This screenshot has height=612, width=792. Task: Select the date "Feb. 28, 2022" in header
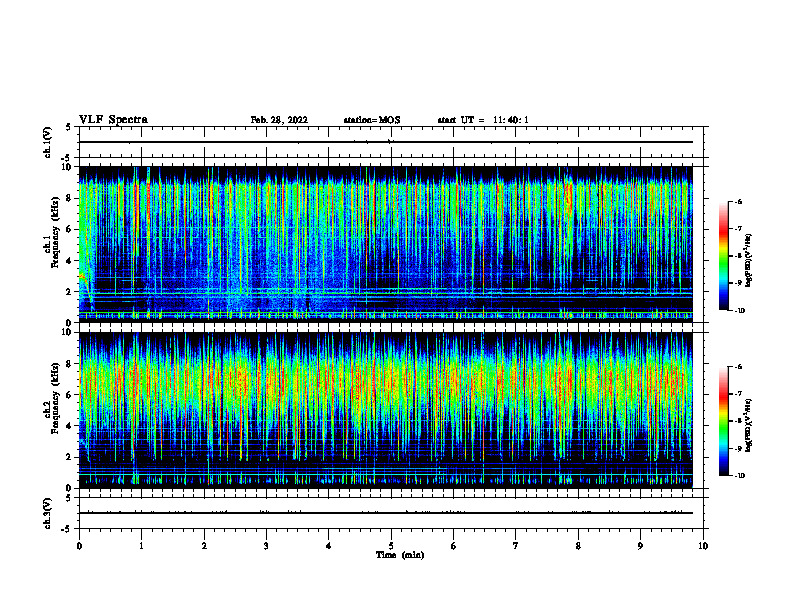point(279,120)
